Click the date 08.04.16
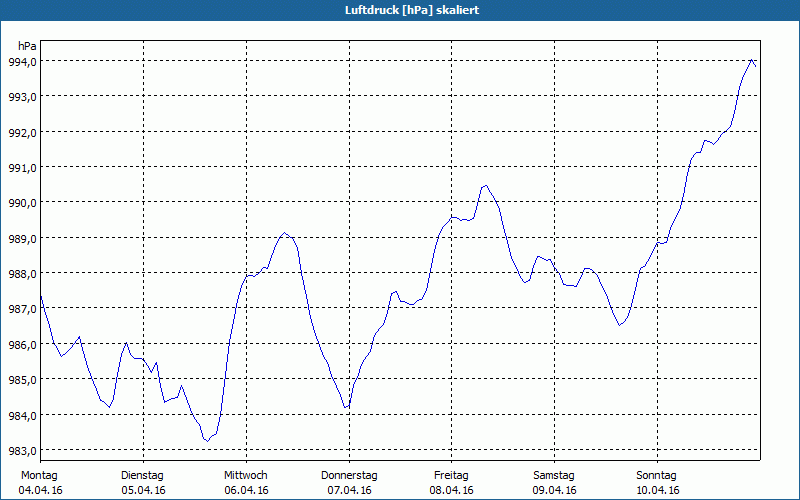The width and height of the screenshot is (800, 500). [452, 490]
